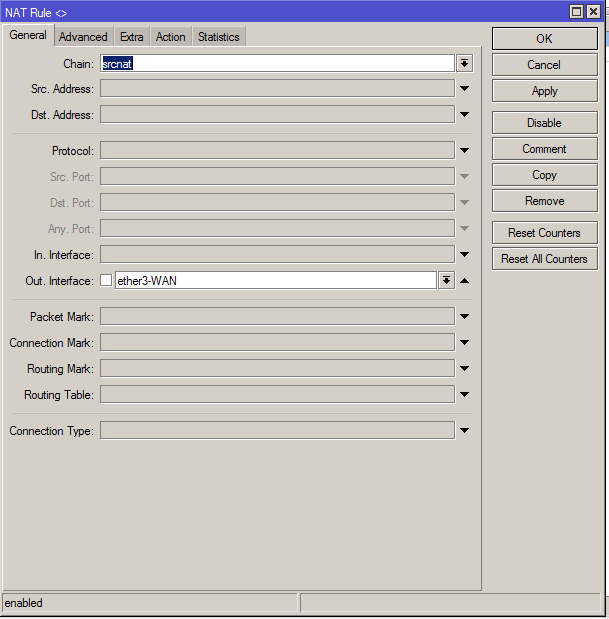Collapse the Out. Interface field
The height and width of the screenshot is (619, 609).
[465, 281]
